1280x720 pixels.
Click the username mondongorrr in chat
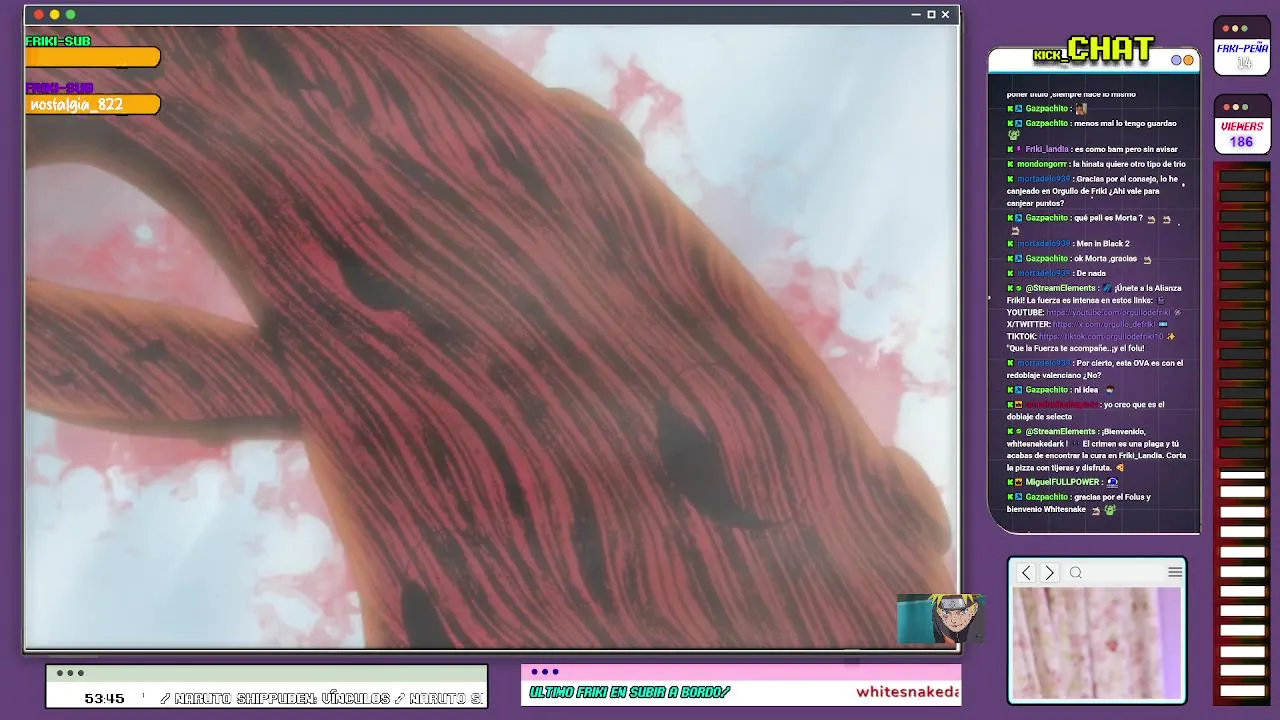point(1042,164)
